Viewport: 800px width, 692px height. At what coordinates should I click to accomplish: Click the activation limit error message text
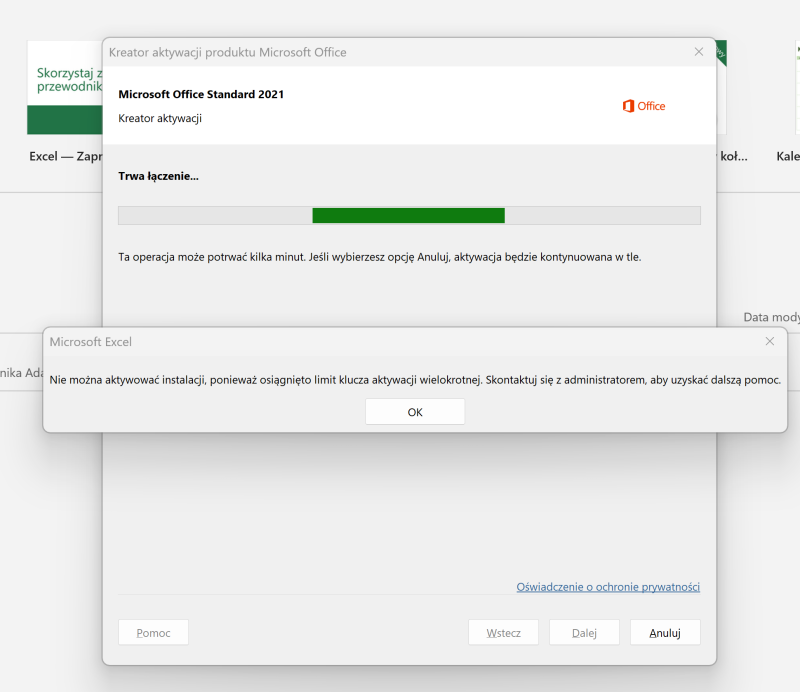(414, 380)
